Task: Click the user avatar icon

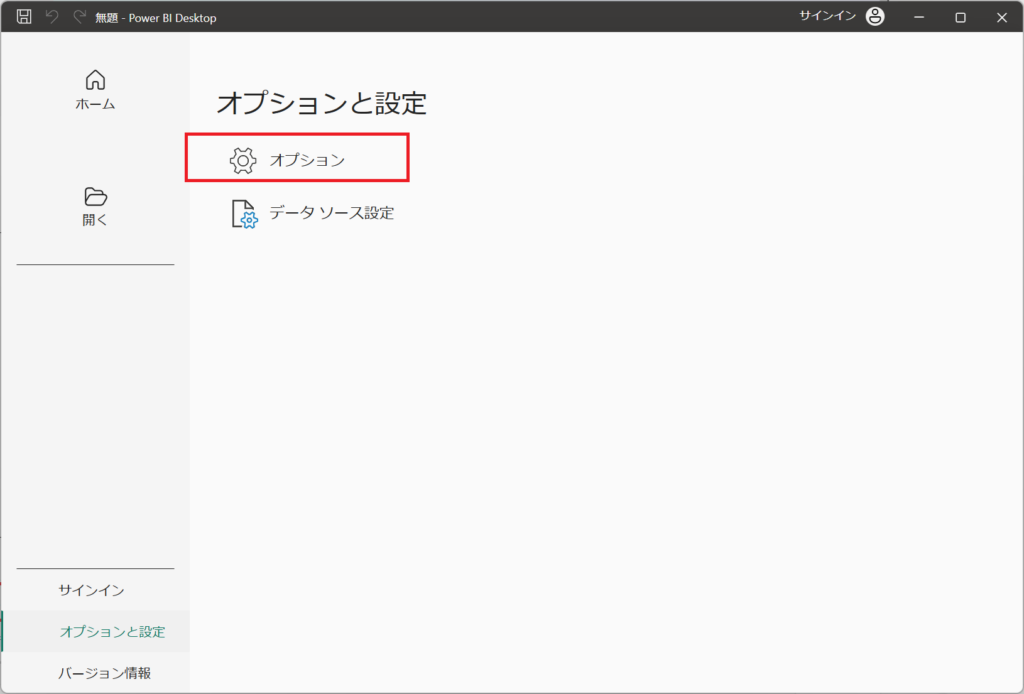Action: [x=875, y=17]
